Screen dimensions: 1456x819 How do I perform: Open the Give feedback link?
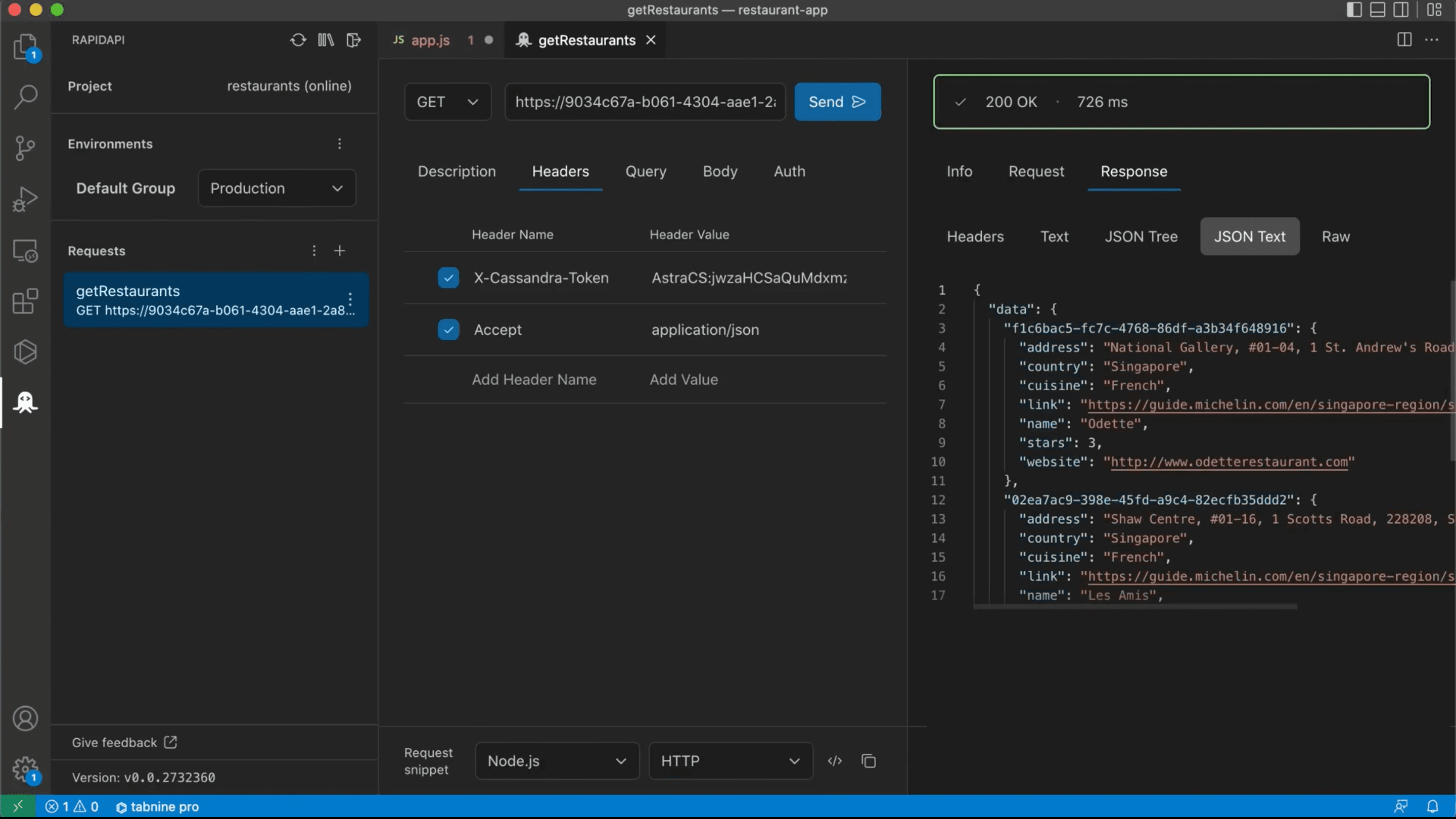point(124,742)
